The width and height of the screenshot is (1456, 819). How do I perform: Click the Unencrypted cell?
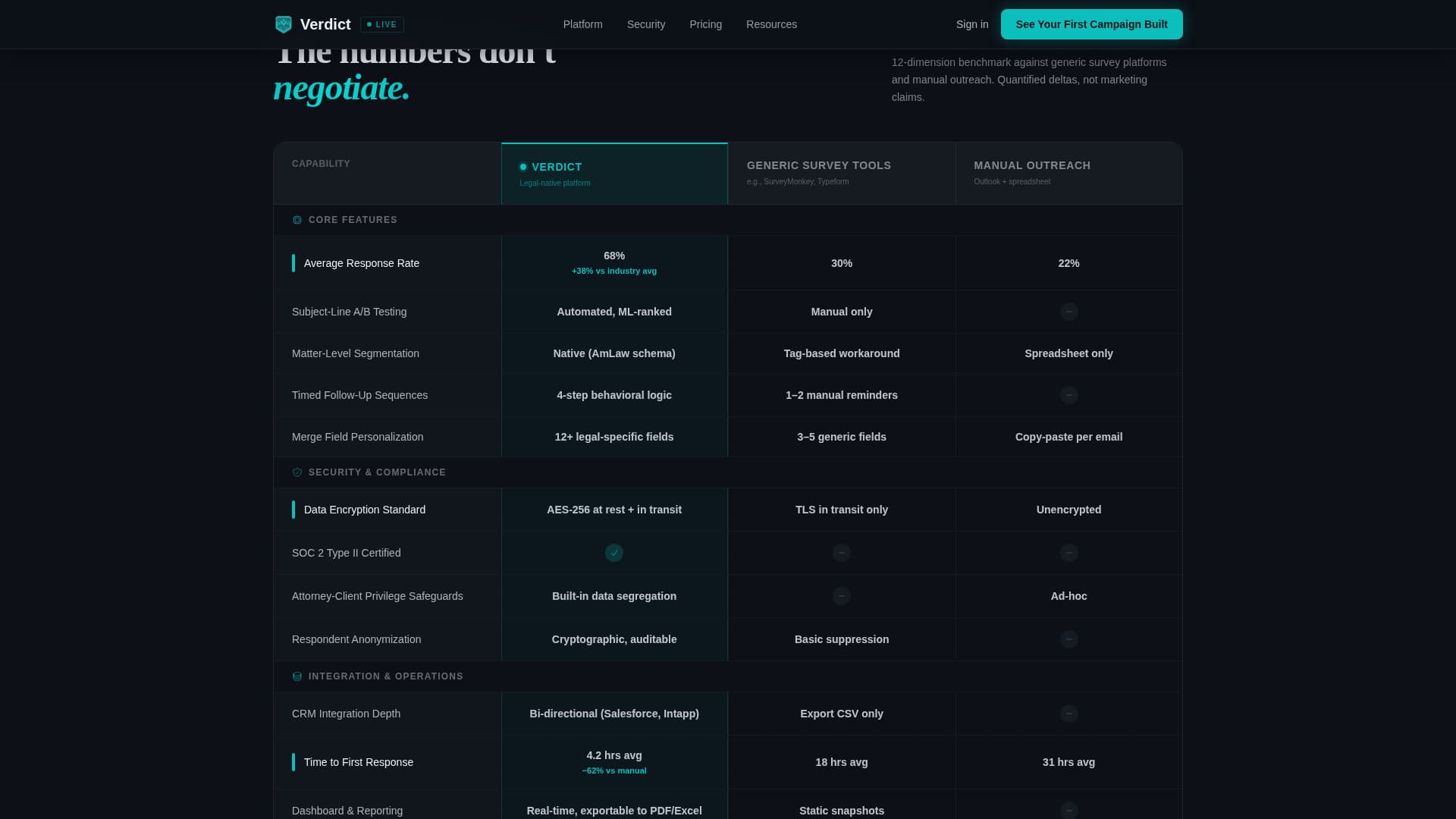1069,510
